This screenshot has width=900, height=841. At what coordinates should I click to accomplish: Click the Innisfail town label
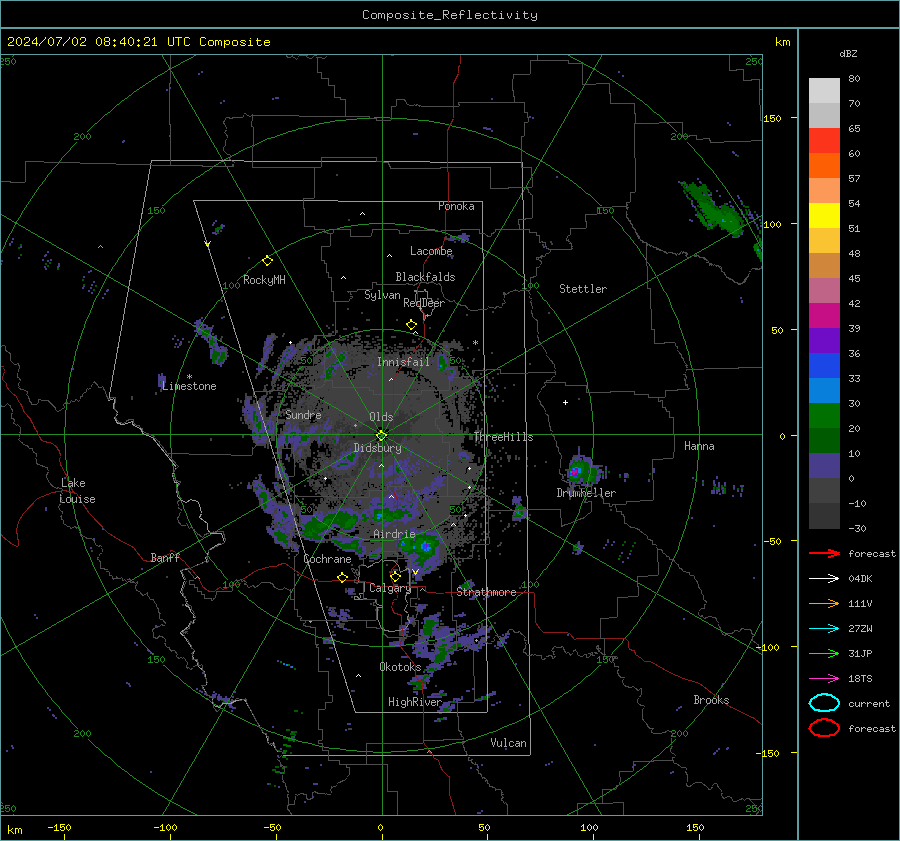tap(403, 362)
